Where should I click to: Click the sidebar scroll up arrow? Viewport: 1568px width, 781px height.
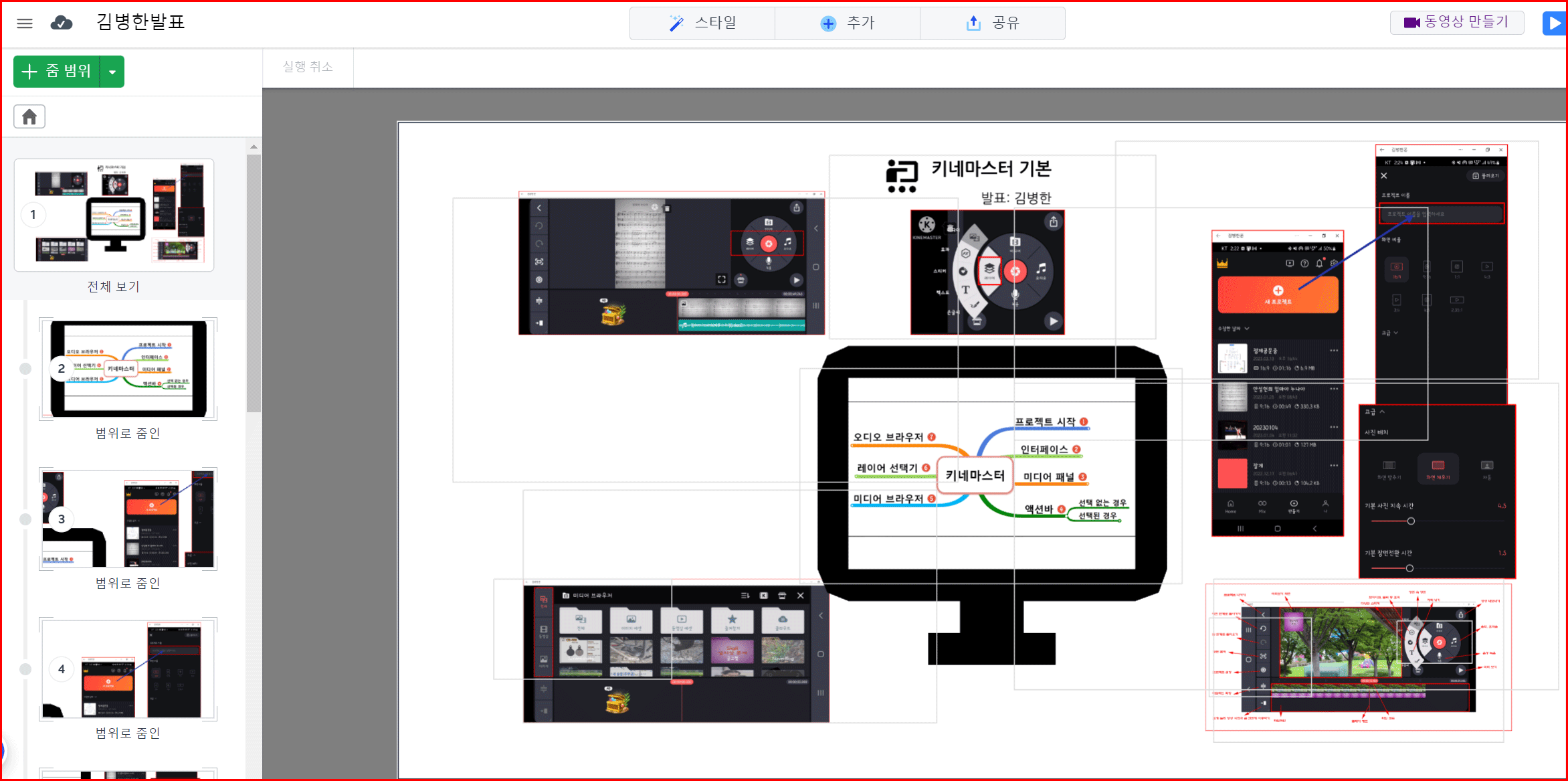254,147
